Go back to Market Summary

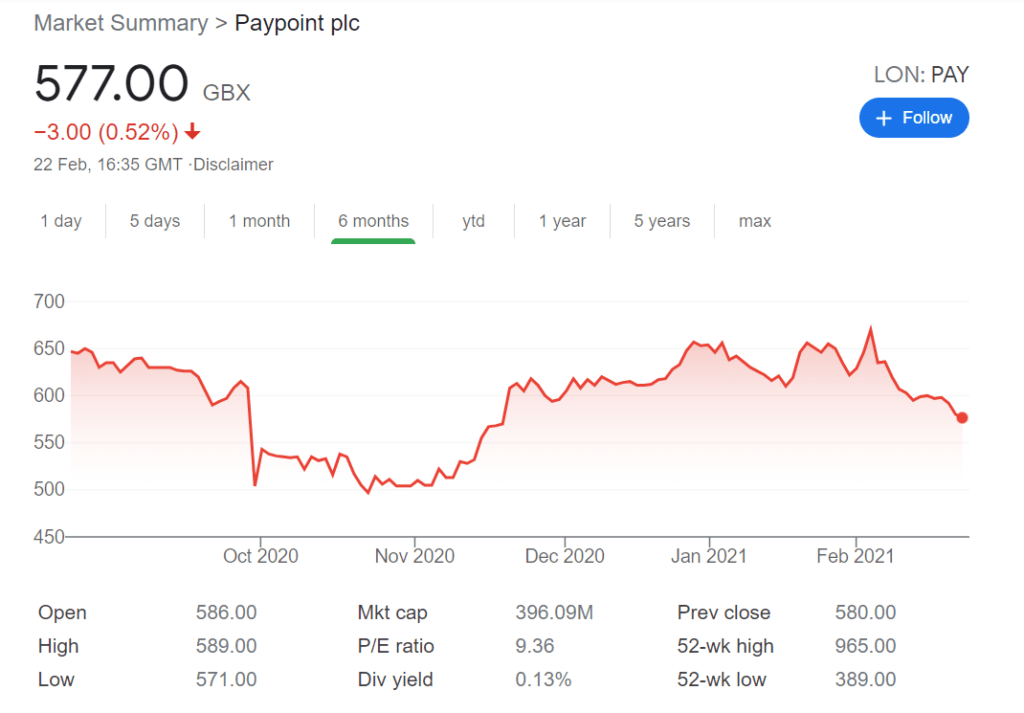pyautogui.click(x=120, y=22)
